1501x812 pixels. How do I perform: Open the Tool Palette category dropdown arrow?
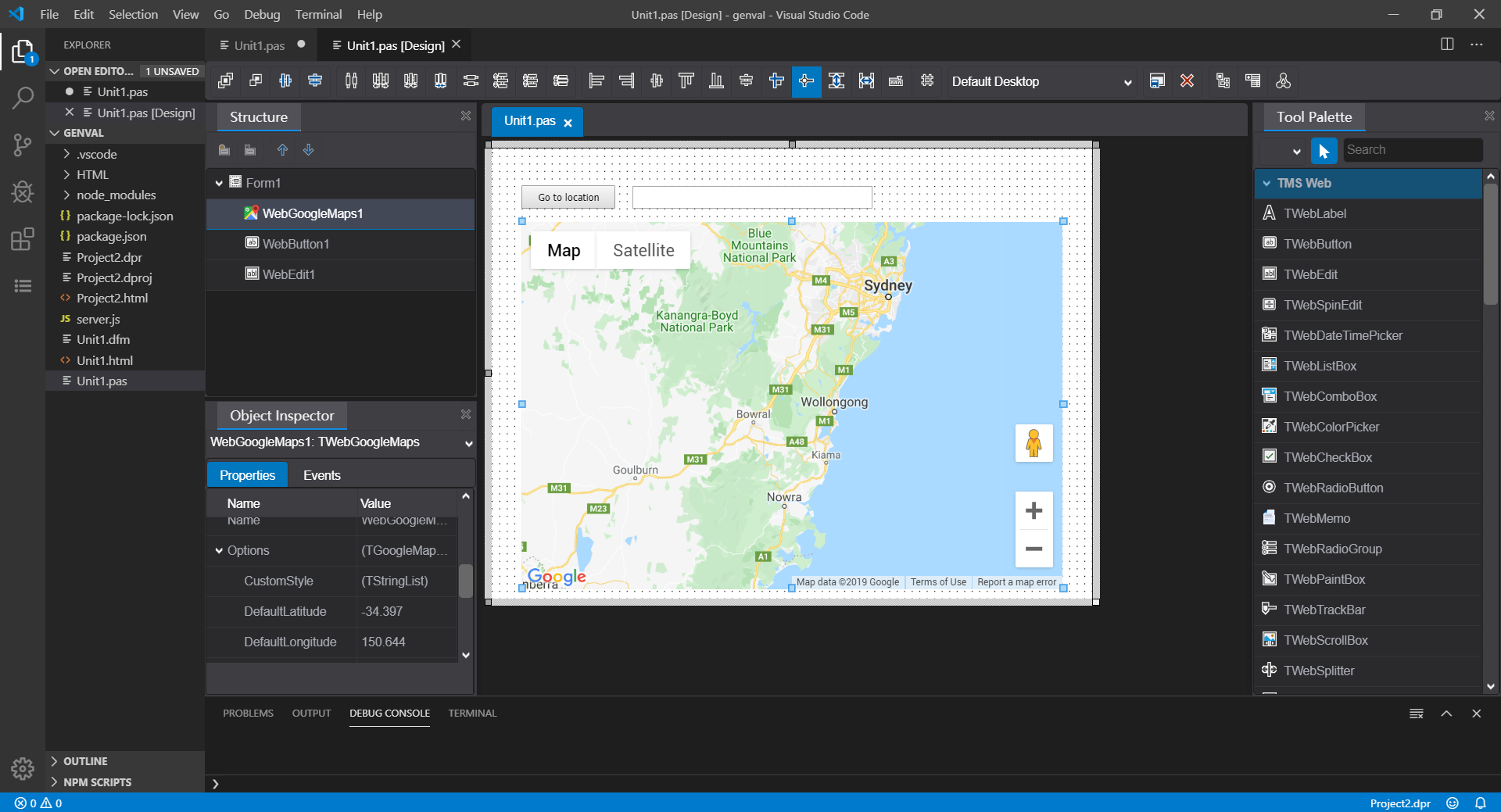tap(1296, 151)
